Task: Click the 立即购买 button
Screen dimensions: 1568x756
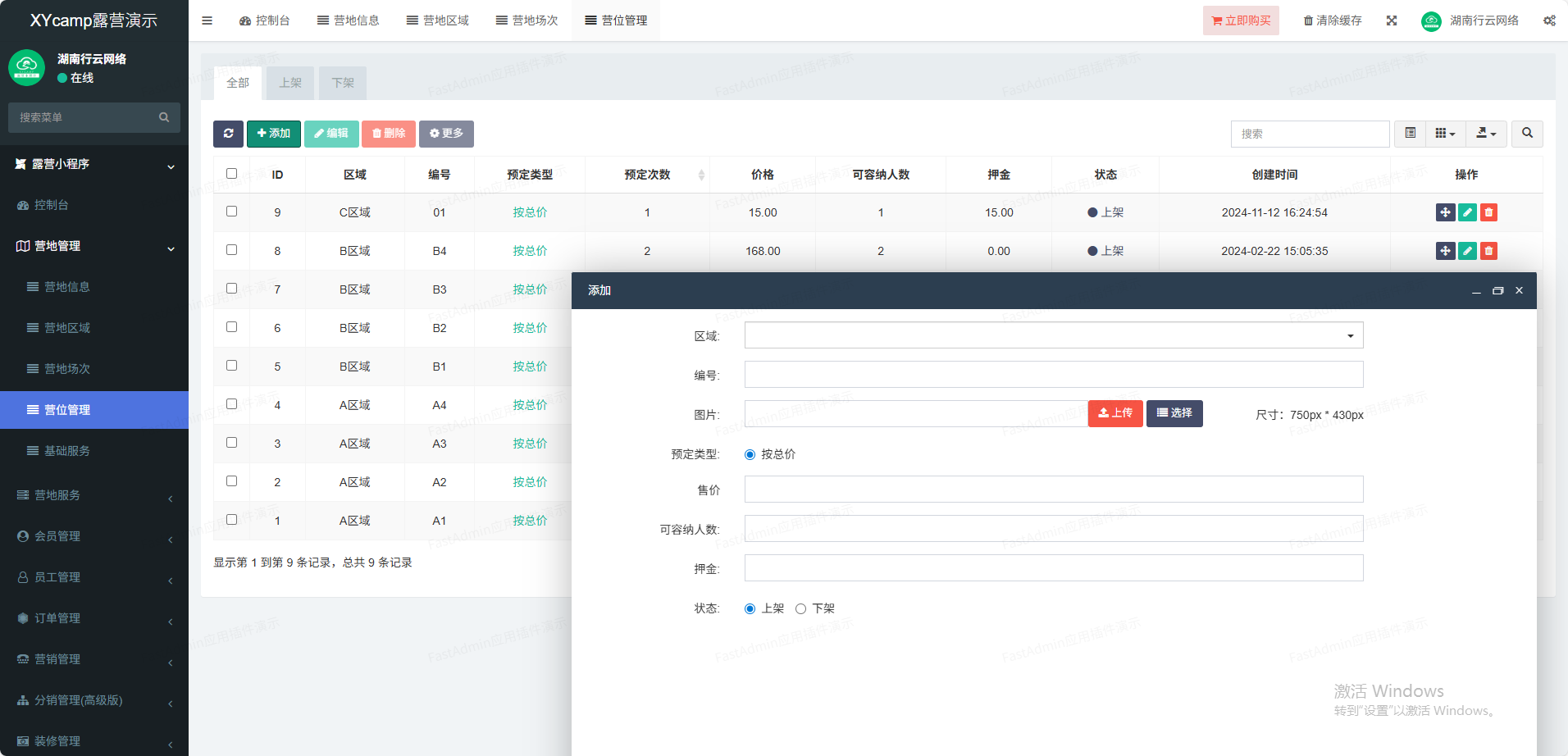Action: pyautogui.click(x=1240, y=20)
